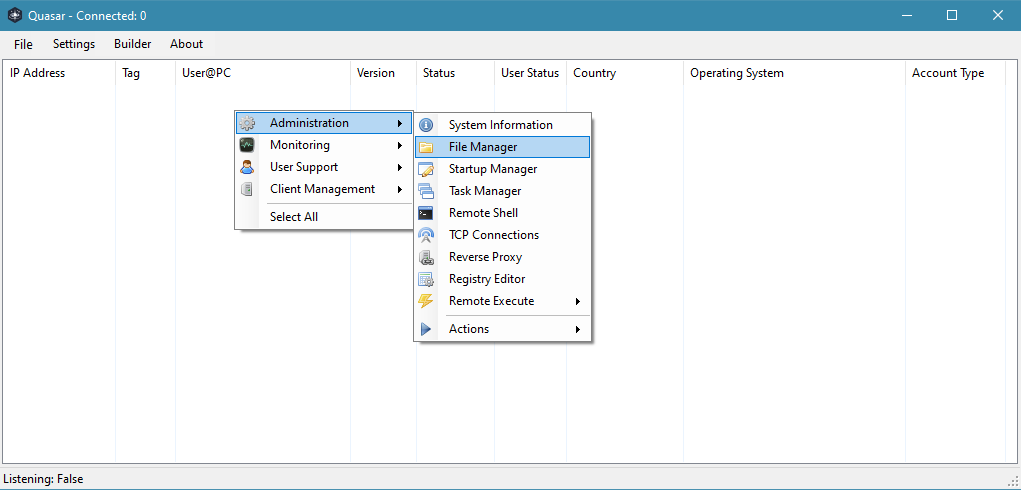
Task: Click the Client Management server icon
Action: click(247, 189)
